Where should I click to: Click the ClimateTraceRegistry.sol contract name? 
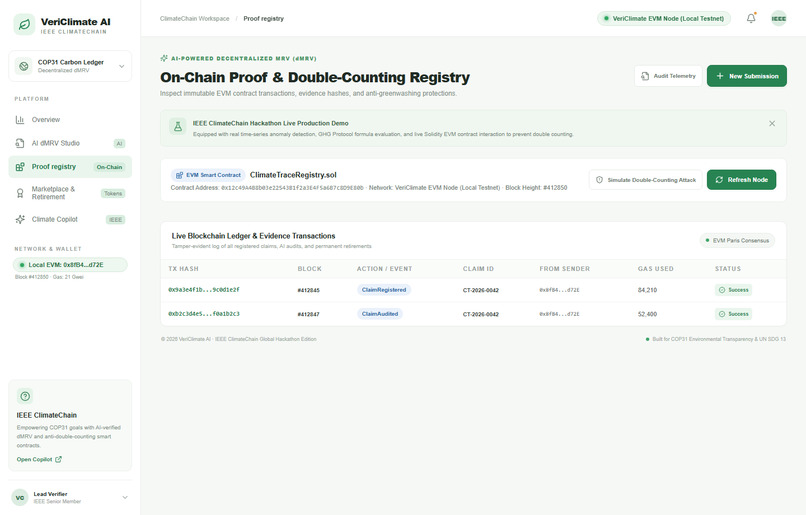293,175
